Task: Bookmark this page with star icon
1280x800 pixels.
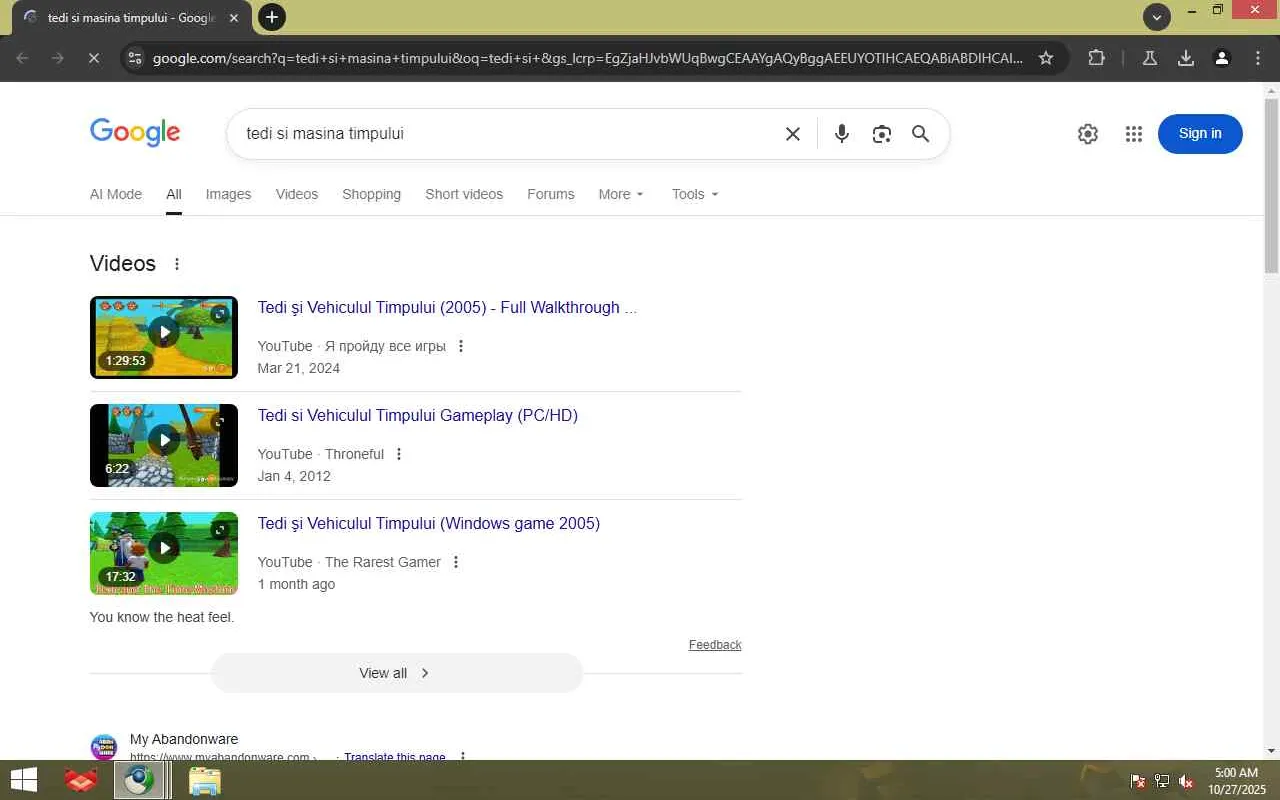Action: pos(1046,58)
